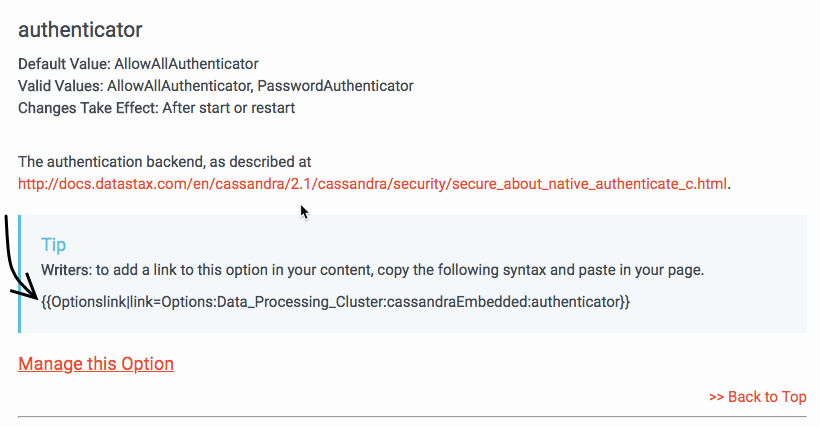
Task: Click the horizontal divider line below links
Action: click(412, 416)
